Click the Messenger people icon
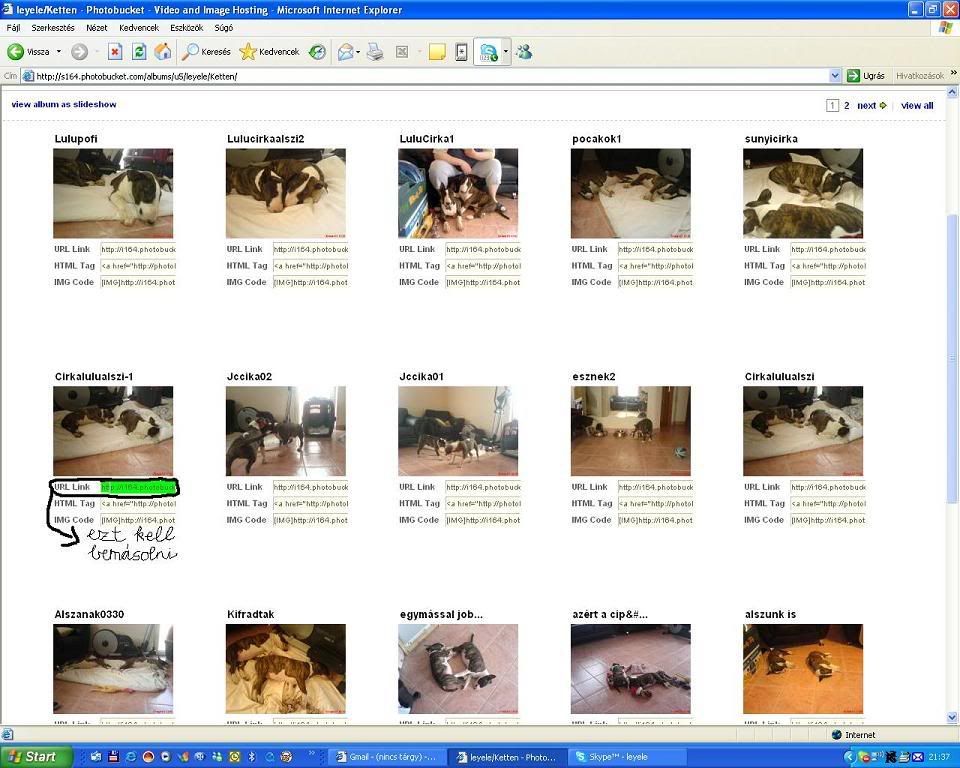This screenshot has width=960, height=768. pyautogui.click(x=524, y=52)
